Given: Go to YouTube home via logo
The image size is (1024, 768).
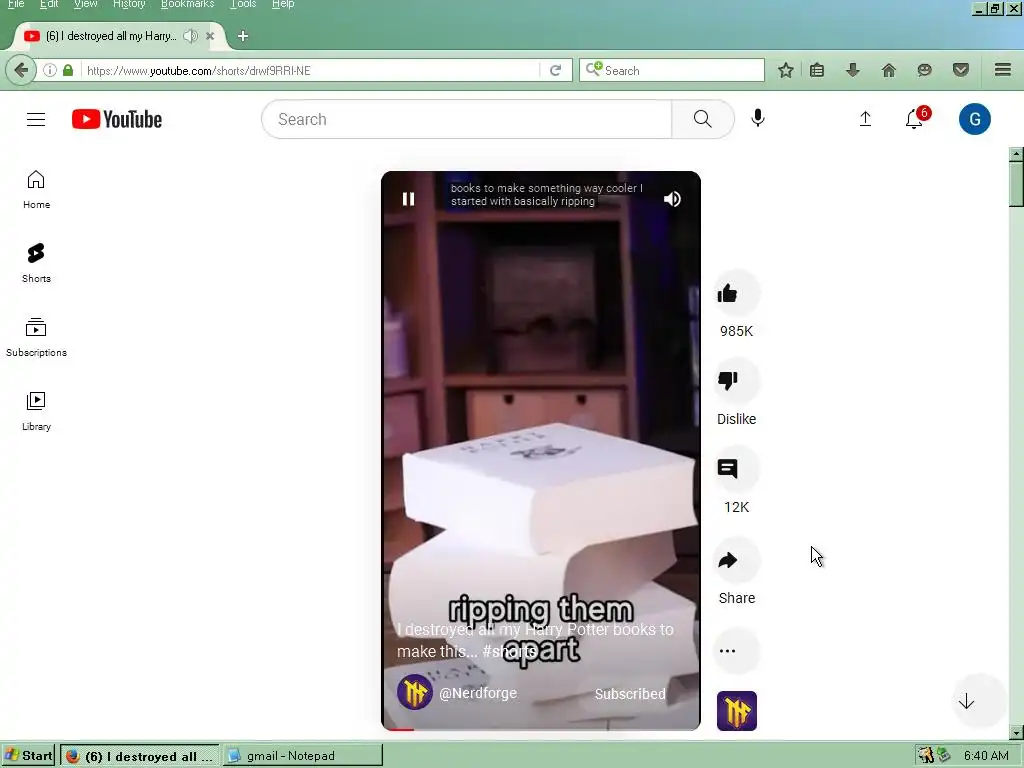Looking at the screenshot, I should point(117,120).
